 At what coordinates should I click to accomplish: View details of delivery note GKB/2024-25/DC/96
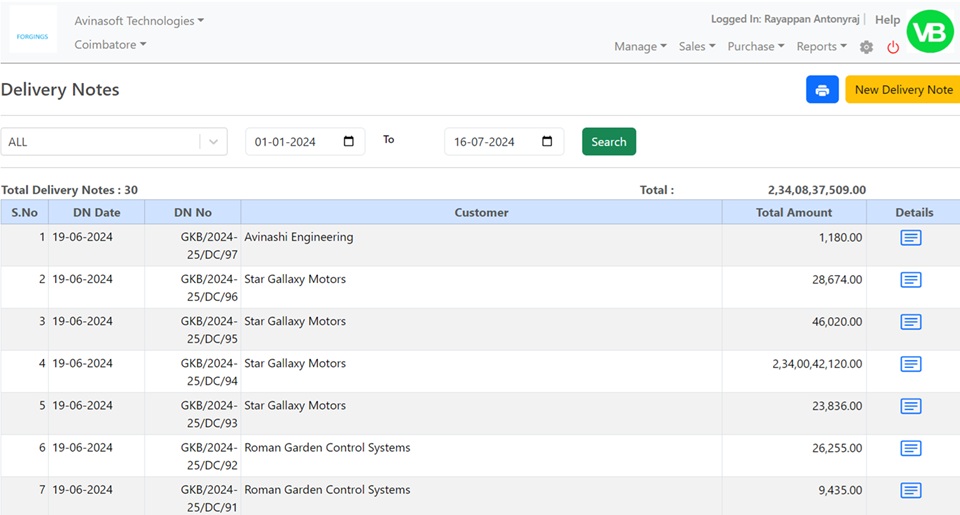(x=910, y=280)
